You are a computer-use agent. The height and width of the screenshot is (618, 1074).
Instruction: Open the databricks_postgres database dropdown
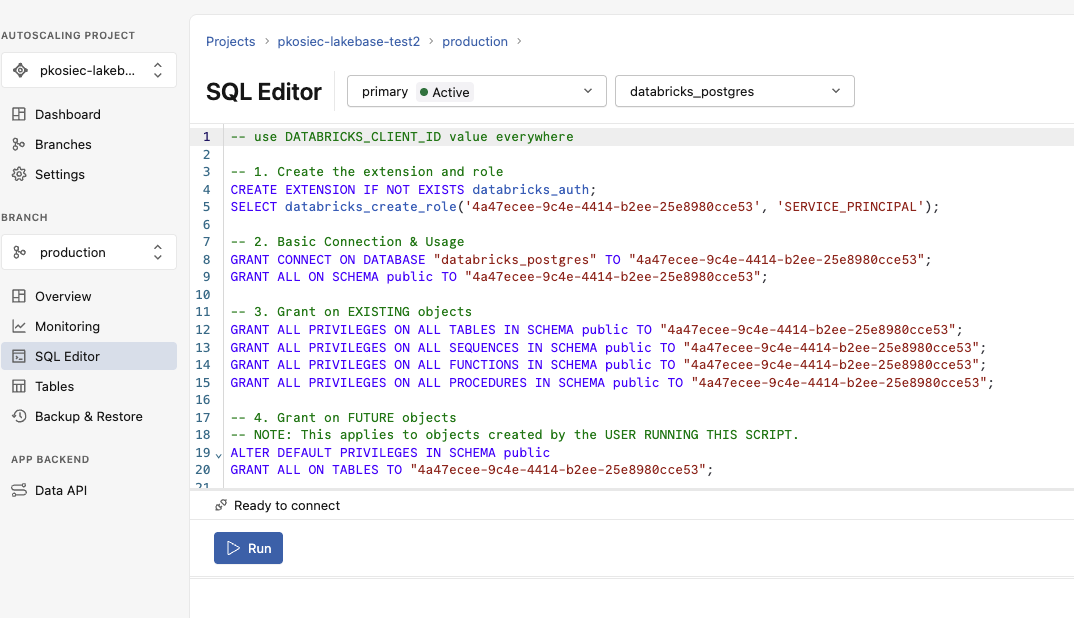[x=734, y=91]
